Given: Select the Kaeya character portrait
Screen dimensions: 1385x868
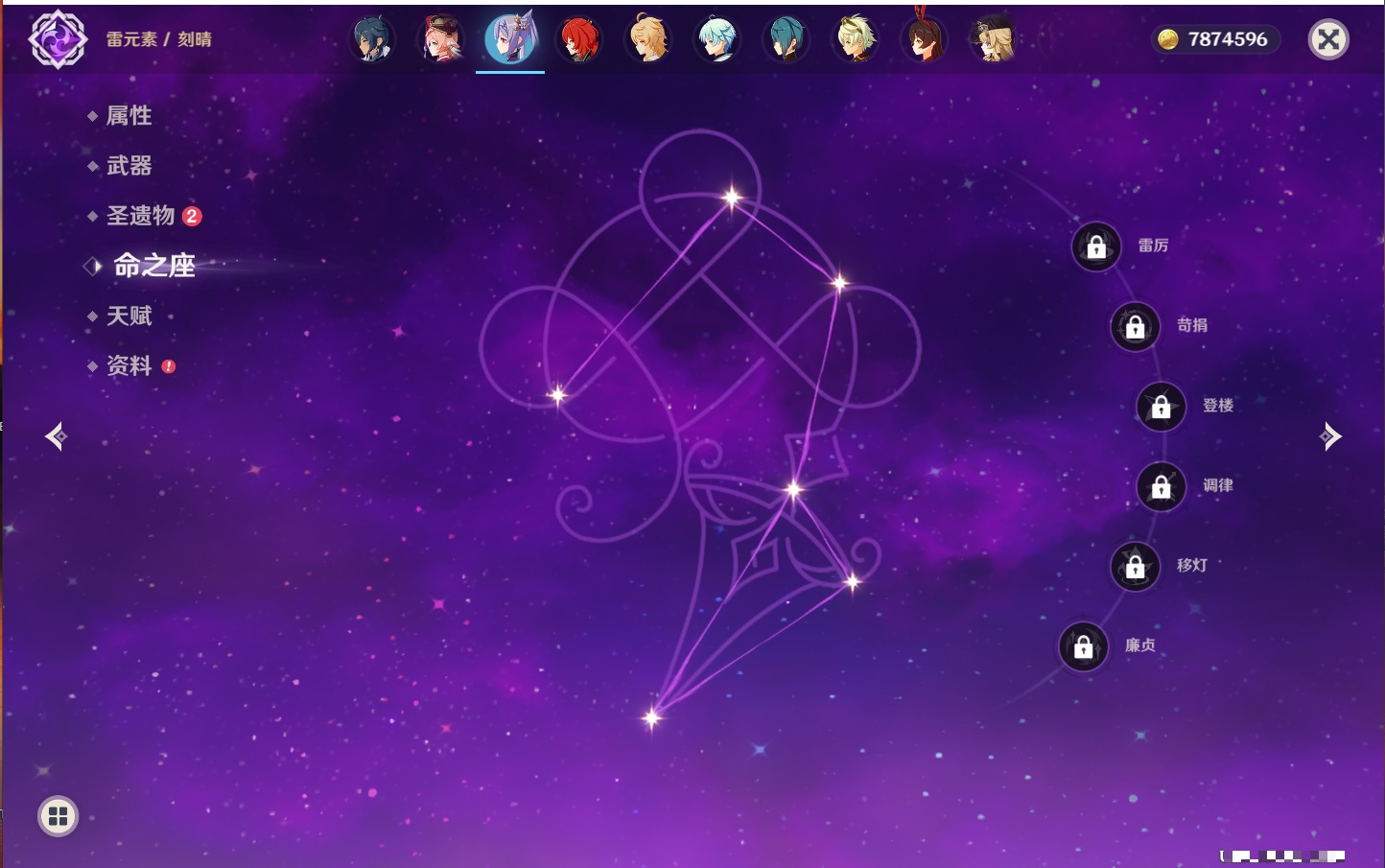Looking at the screenshot, I should pos(372,39).
